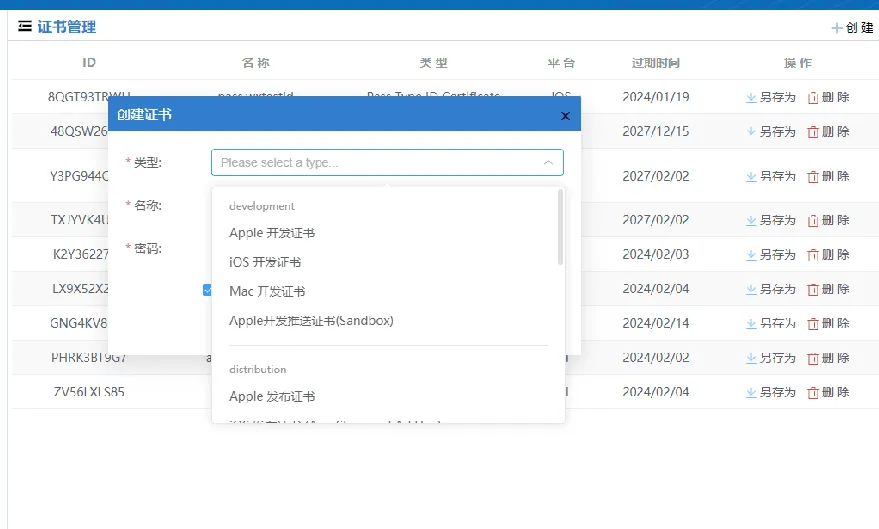This screenshot has width=879, height=529.
Task: Click the distribution group label in the dropdown
Action: click(258, 369)
